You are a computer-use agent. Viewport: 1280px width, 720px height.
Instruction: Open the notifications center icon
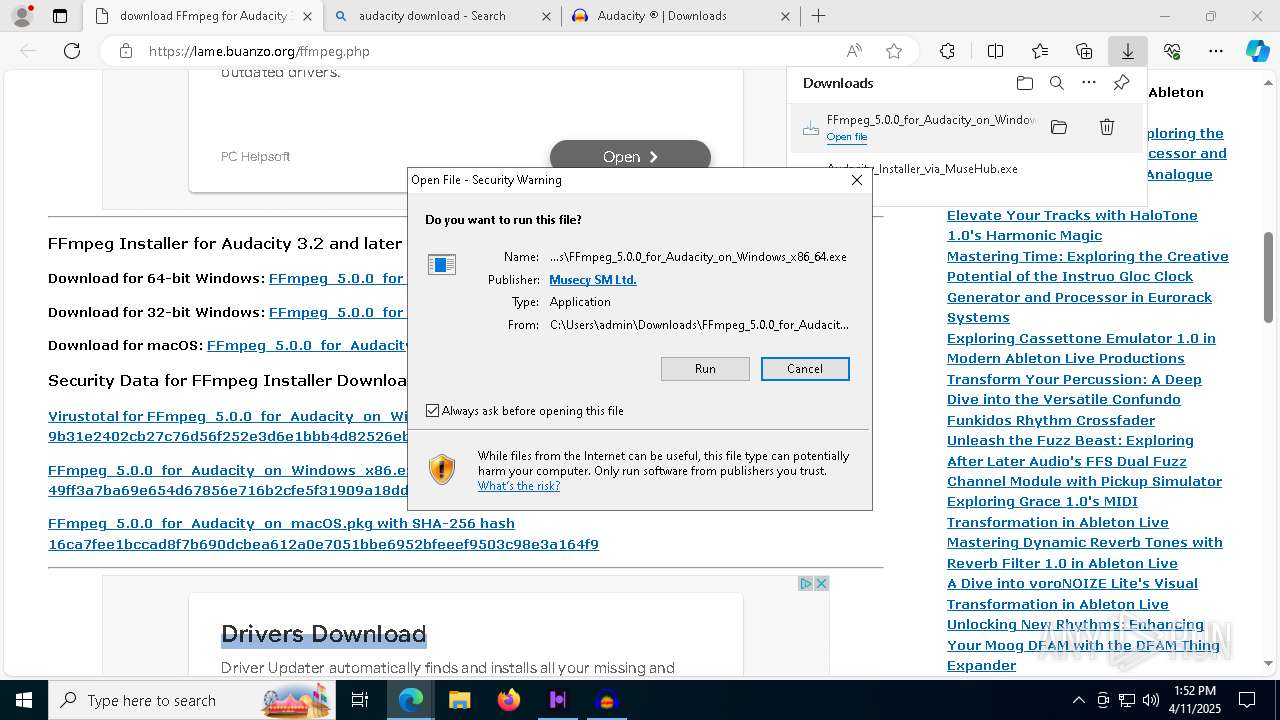(x=1247, y=700)
